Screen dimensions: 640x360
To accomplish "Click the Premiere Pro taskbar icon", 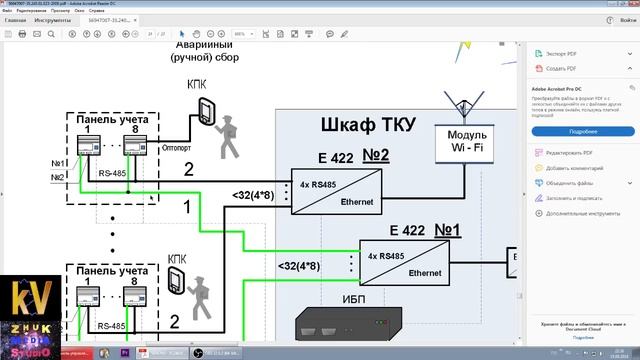I will pyautogui.click(x=124, y=353).
